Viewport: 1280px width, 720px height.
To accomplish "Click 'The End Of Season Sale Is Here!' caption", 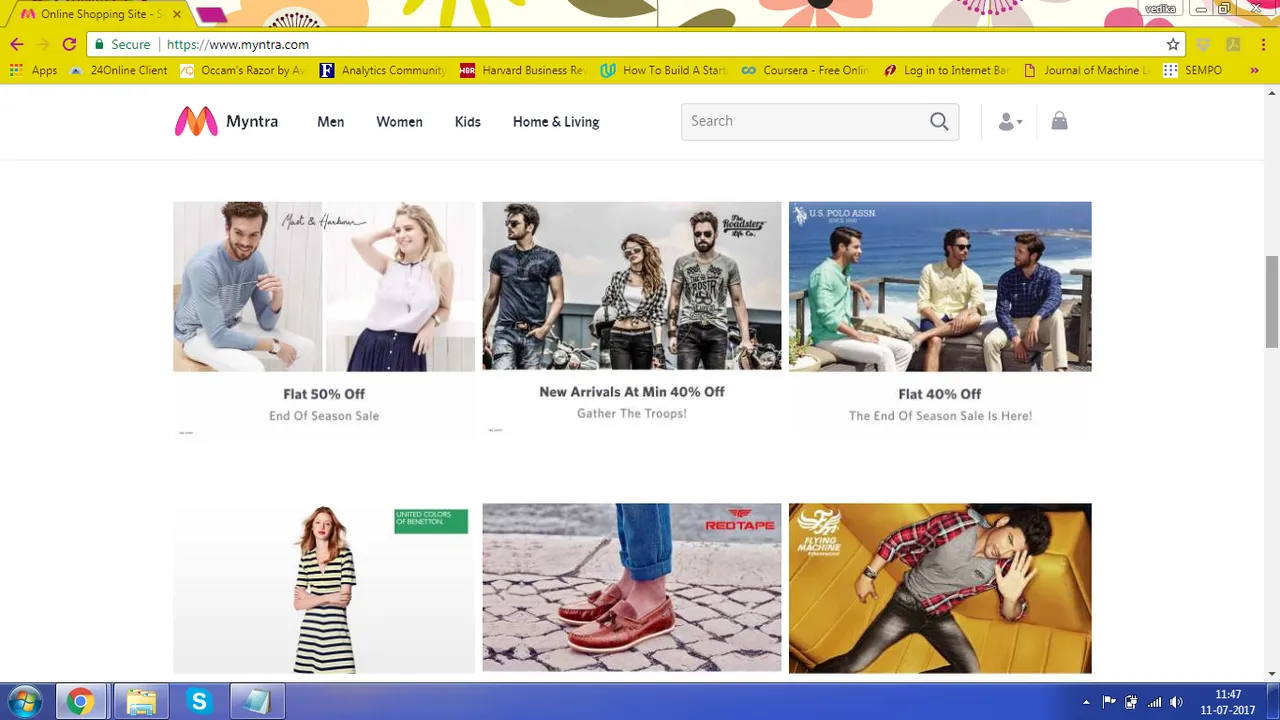I will (940, 416).
